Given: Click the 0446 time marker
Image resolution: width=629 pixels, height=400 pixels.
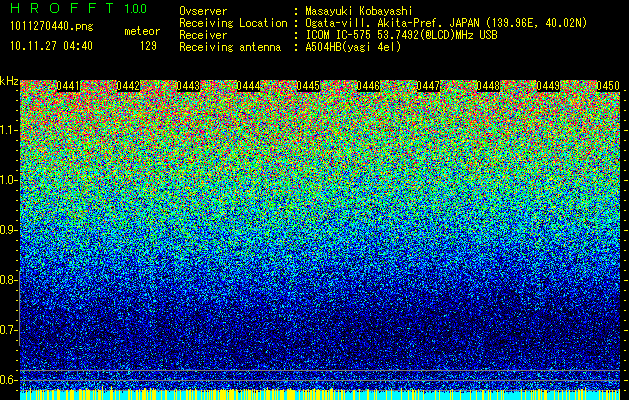Looking at the screenshot, I should (x=368, y=86).
